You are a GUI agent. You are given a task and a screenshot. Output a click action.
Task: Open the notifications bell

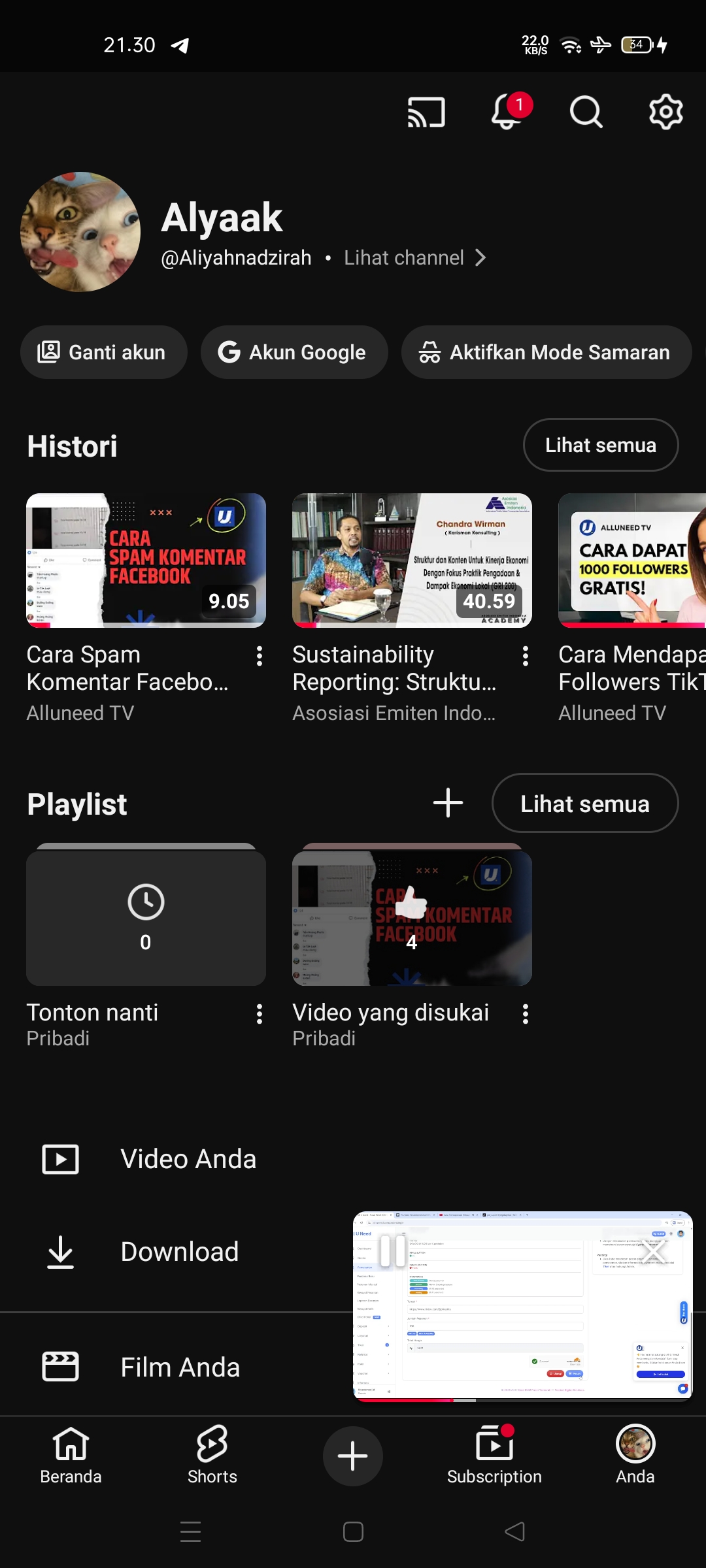507,112
